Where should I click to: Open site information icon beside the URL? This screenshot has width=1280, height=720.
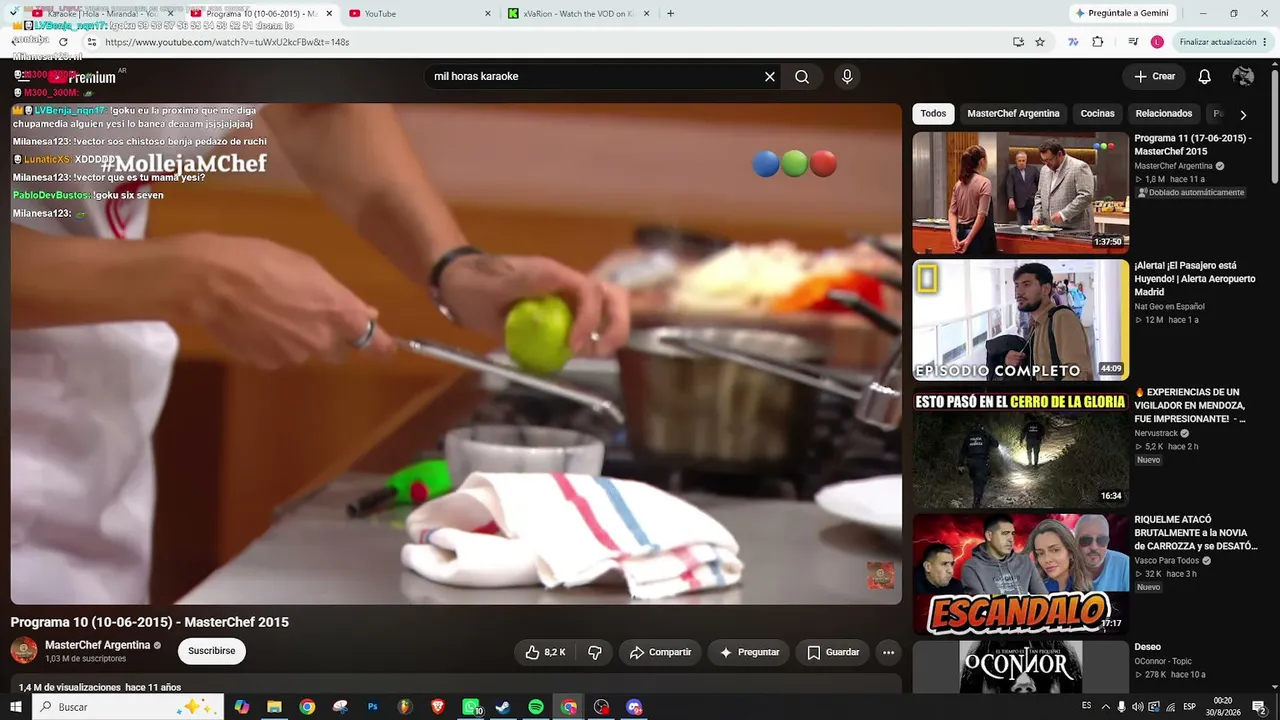91,42
